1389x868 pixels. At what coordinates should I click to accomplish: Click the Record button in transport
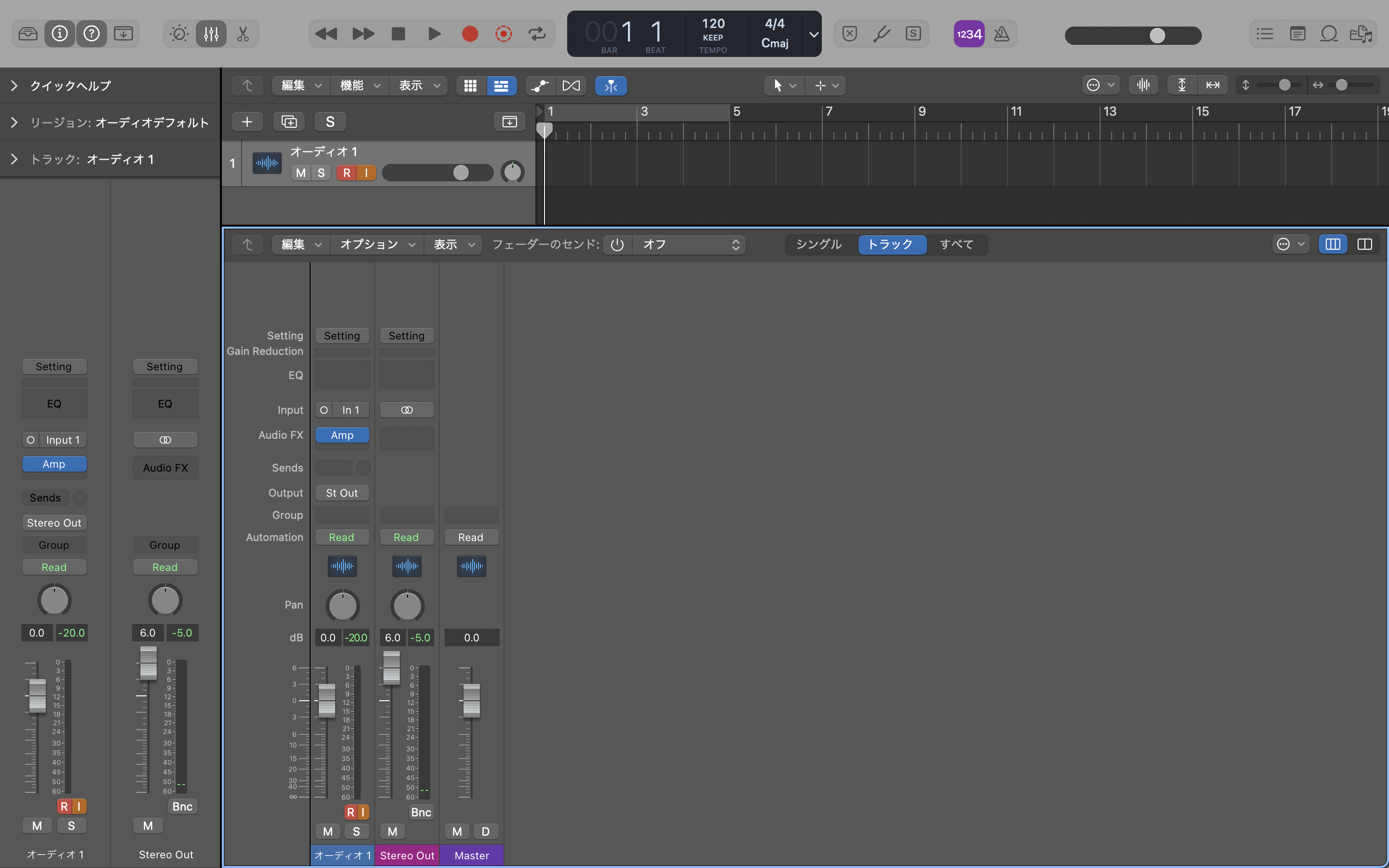click(469, 34)
